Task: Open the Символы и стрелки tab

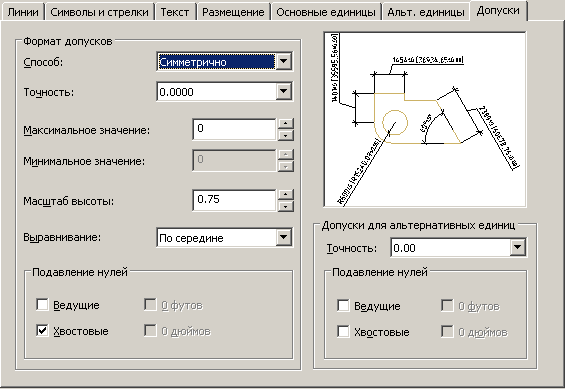Action: click(x=99, y=12)
